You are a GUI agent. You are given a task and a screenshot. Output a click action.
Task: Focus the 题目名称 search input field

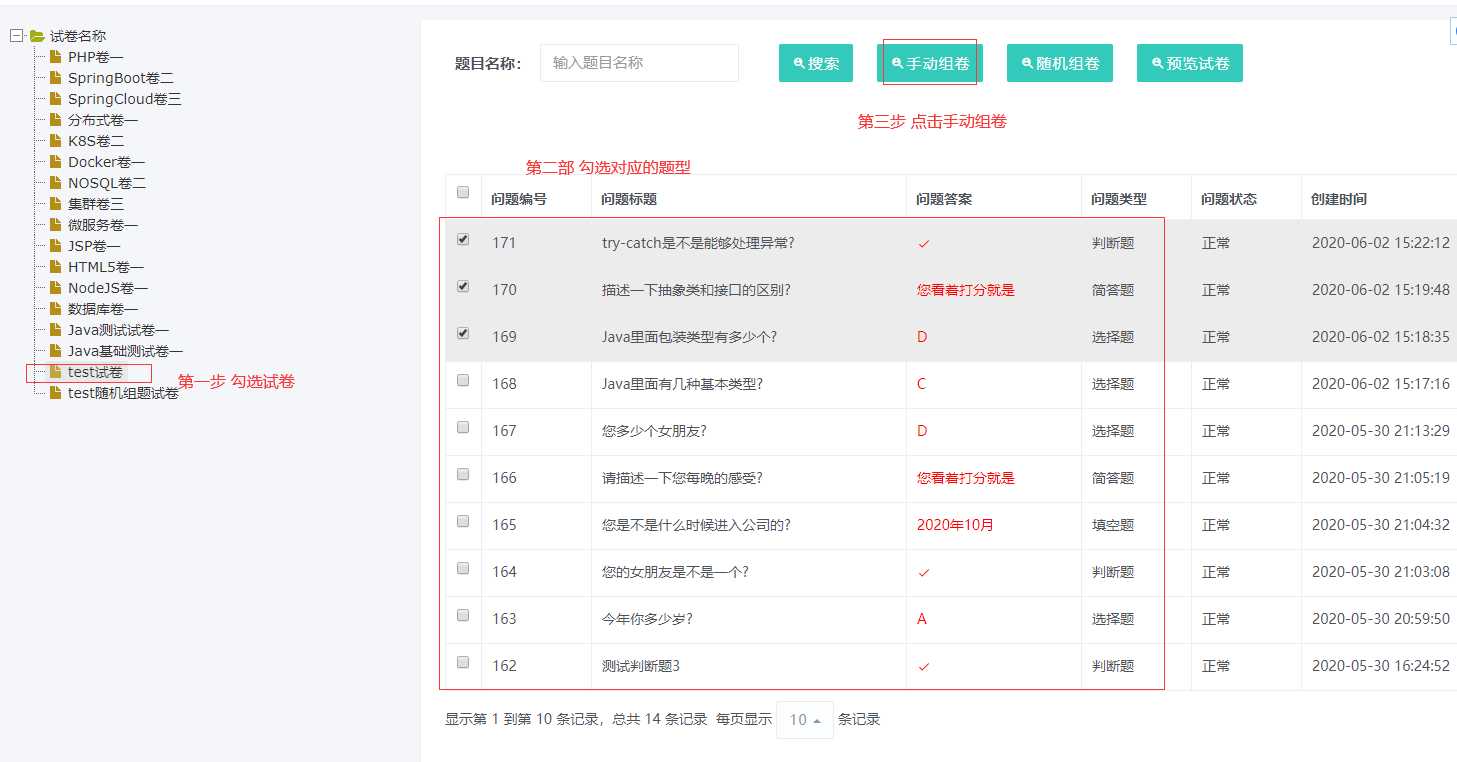pos(639,63)
